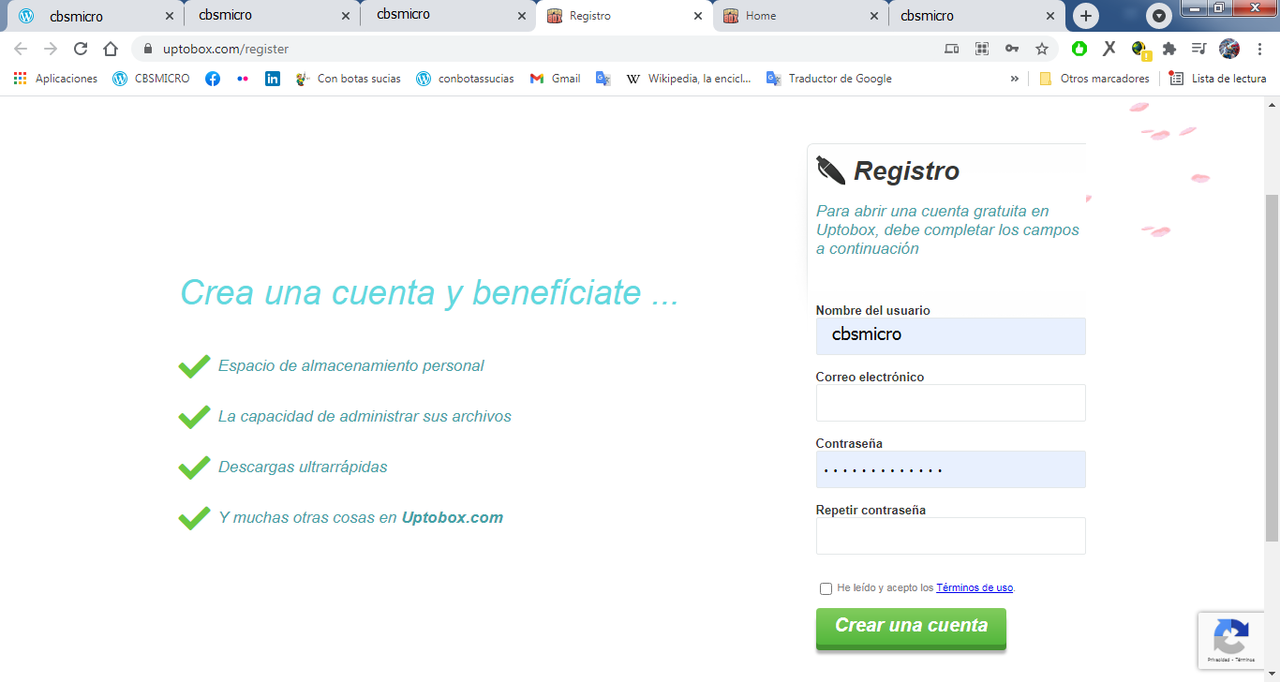Focus the Nombre del usuario field
This screenshot has width=1280, height=682.
coord(950,336)
